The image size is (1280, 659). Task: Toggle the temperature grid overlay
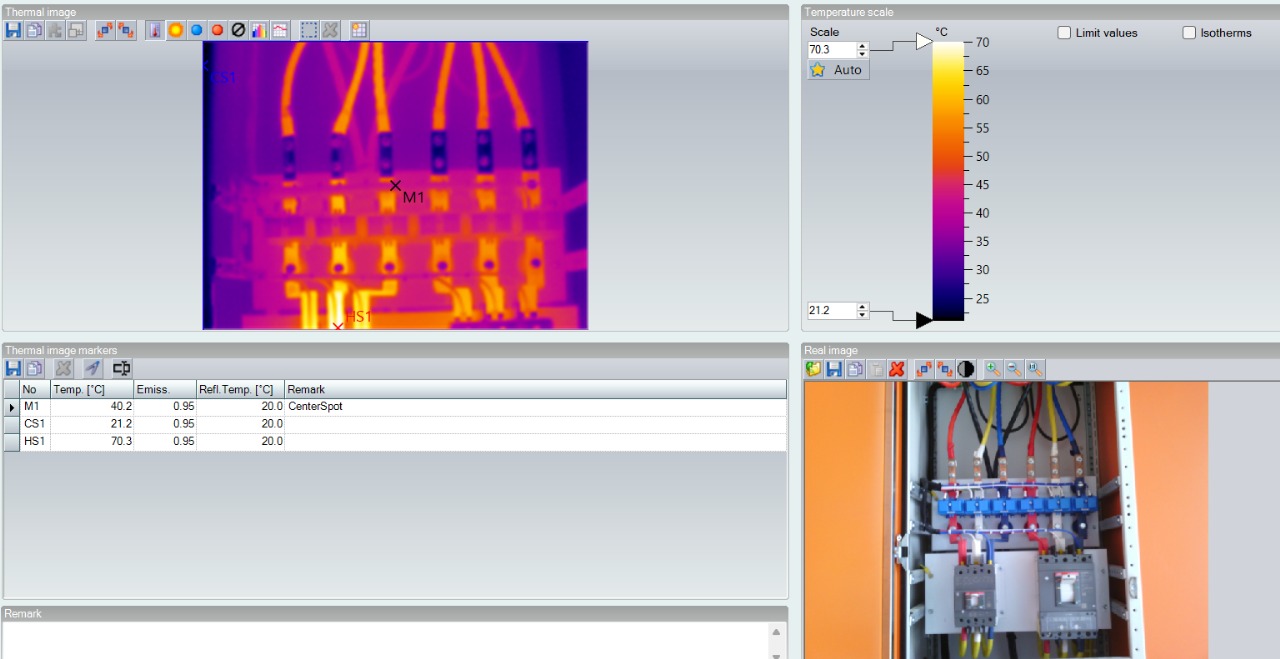click(358, 30)
